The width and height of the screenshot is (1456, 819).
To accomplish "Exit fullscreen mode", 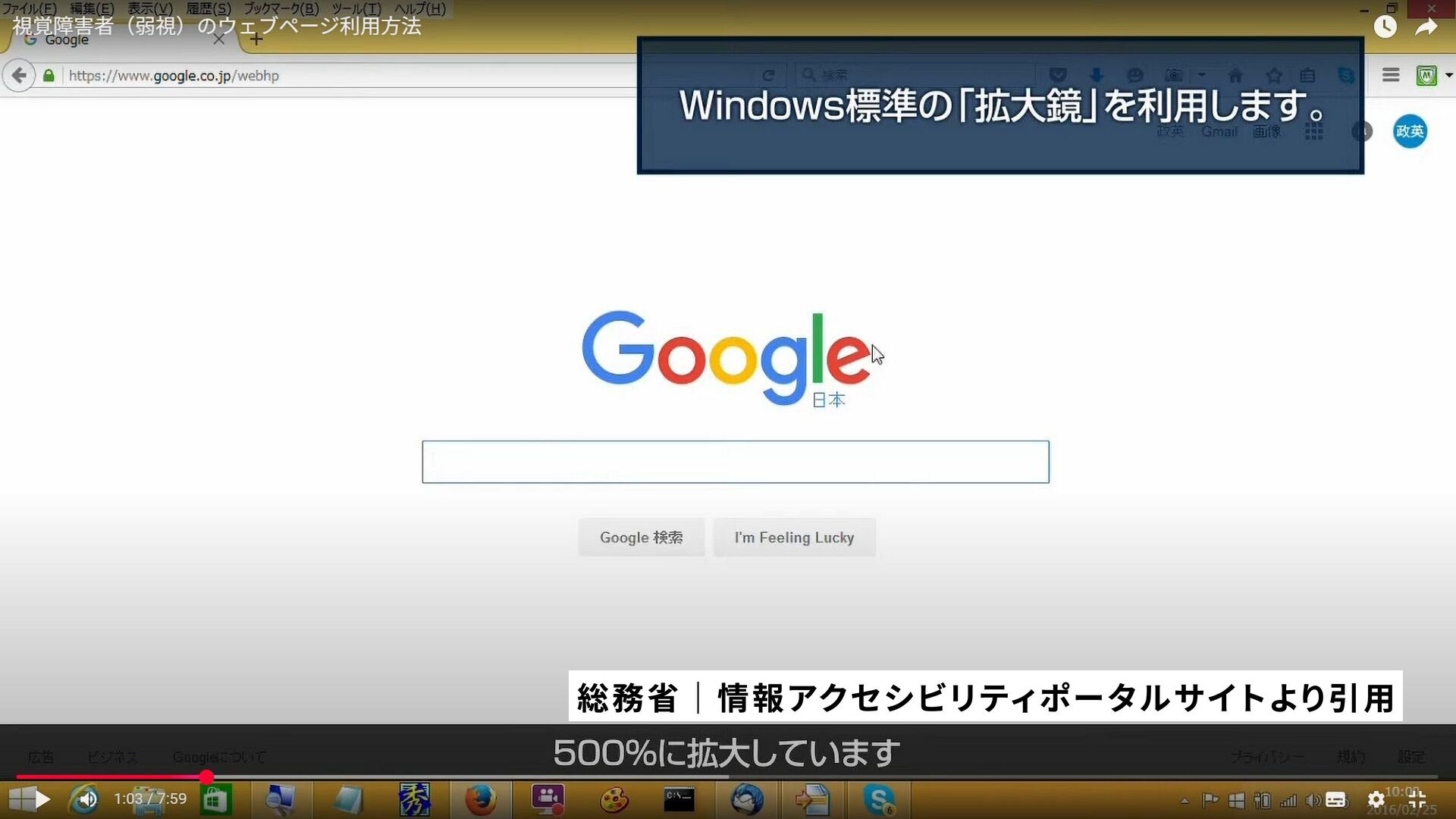I will pos(1417,799).
